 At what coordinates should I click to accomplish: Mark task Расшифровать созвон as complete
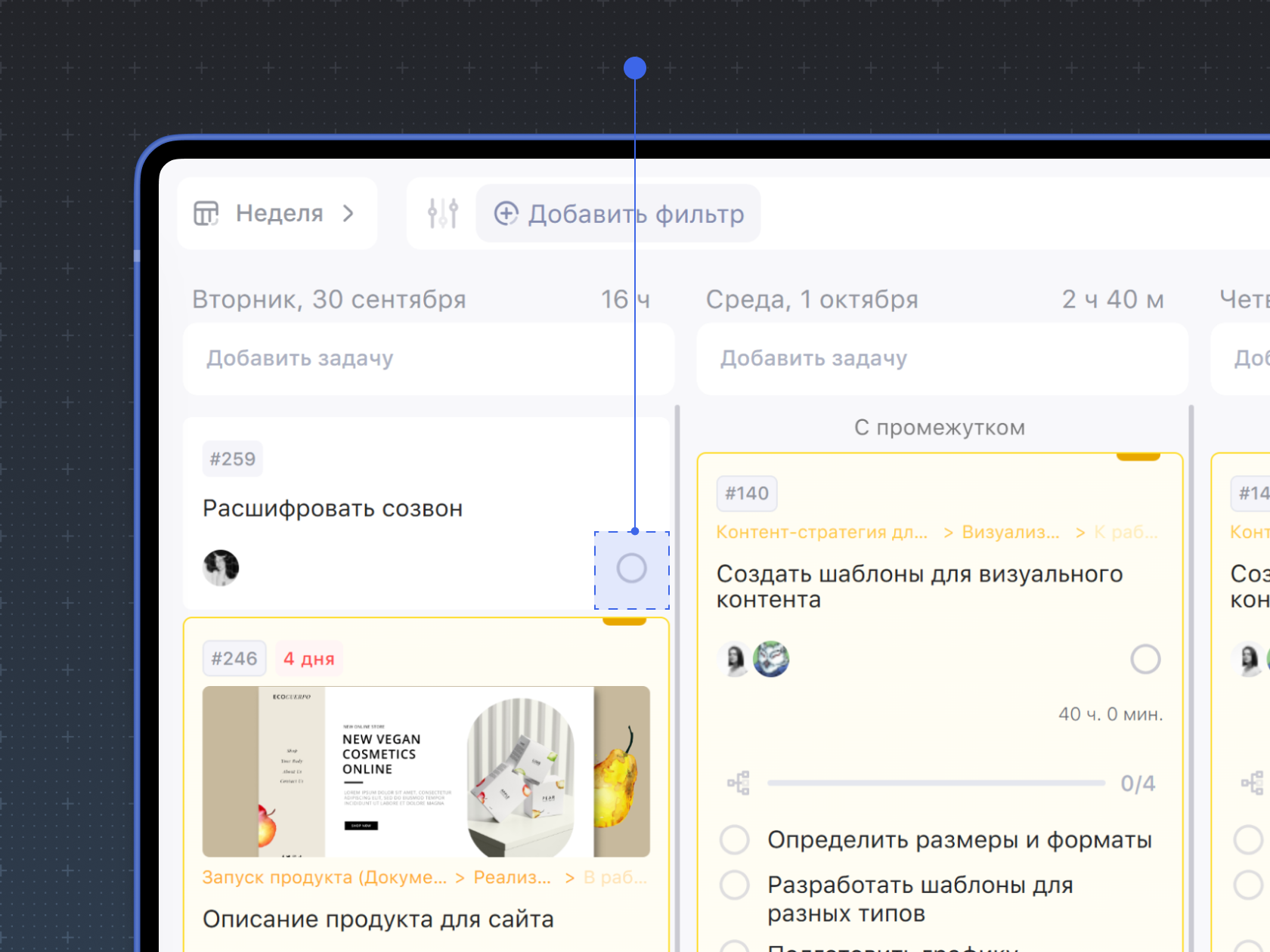coord(631,568)
